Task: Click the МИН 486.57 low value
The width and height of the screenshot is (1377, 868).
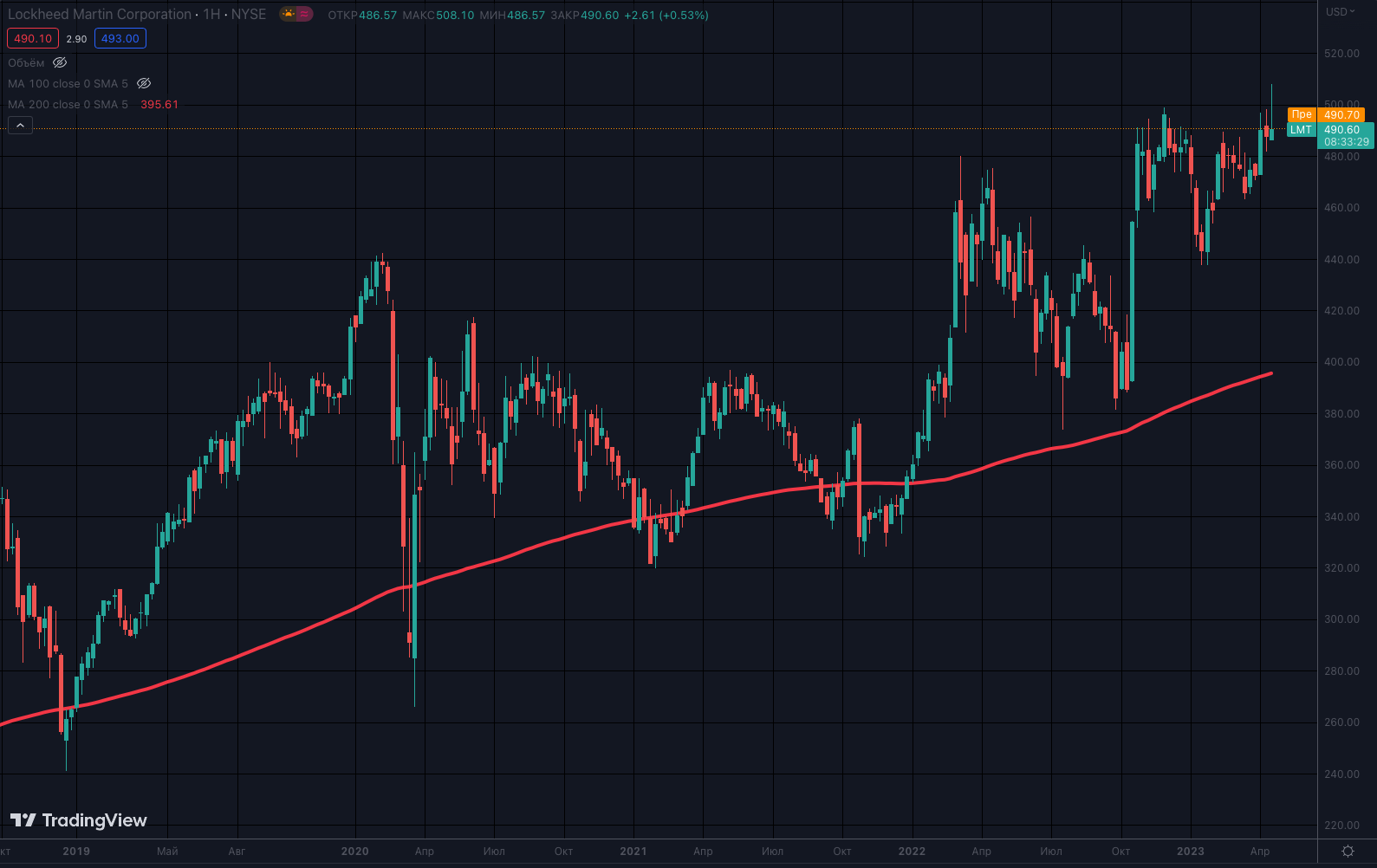Action: point(512,15)
